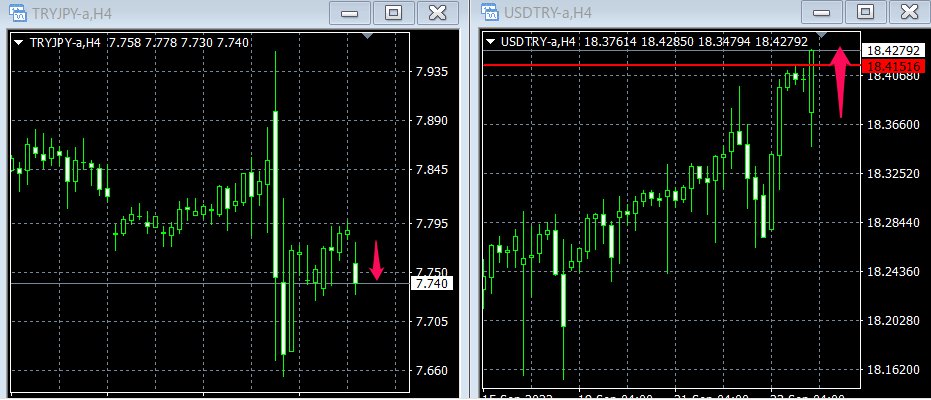Click the 7.705 price scale value
Viewport: 931px width, 400px height.
[x=432, y=322]
